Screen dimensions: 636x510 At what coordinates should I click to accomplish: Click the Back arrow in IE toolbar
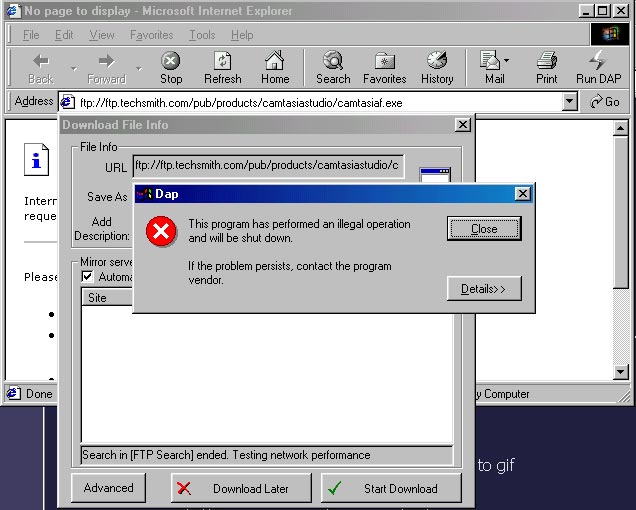[x=41, y=61]
